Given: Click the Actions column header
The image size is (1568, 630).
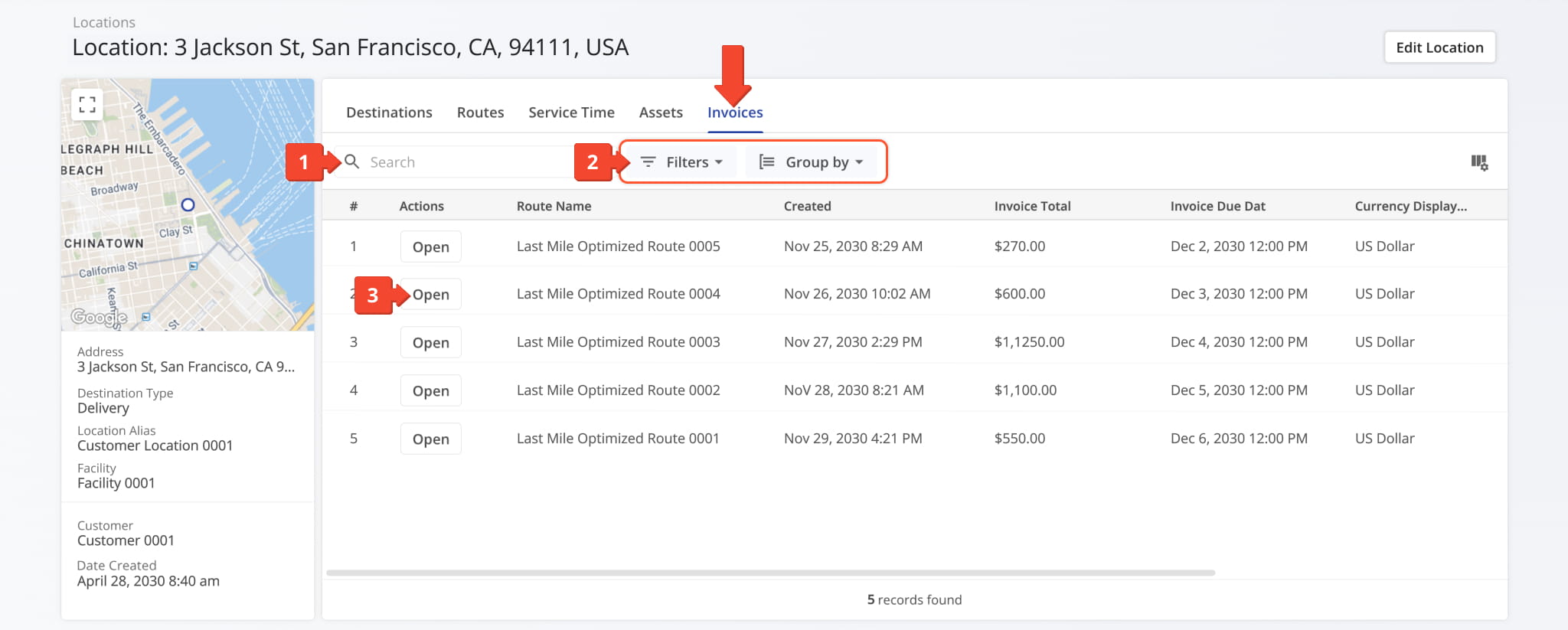Looking at the screenshot, I should point(421,206).
